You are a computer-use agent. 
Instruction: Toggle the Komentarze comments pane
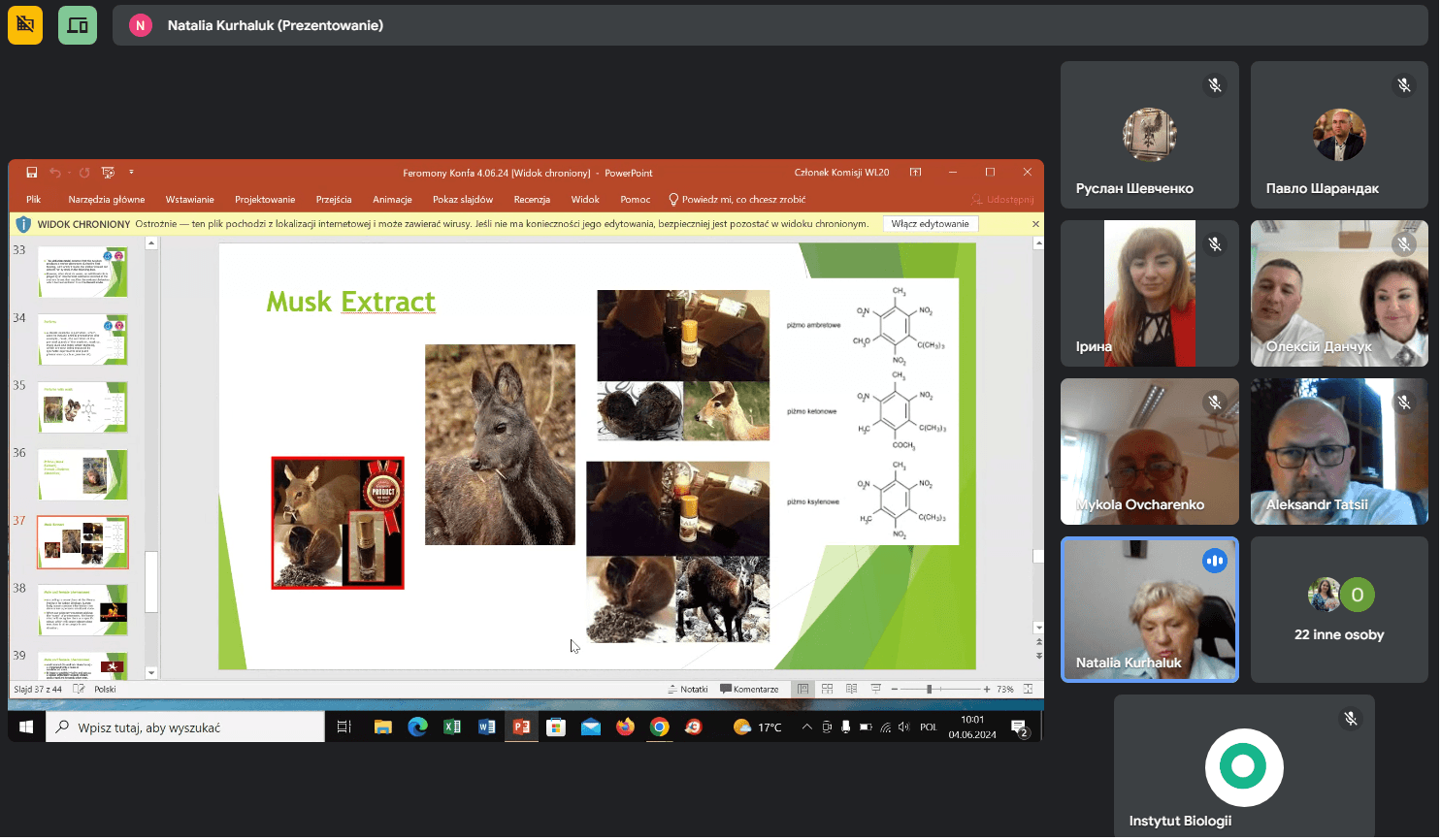point(749,689)
